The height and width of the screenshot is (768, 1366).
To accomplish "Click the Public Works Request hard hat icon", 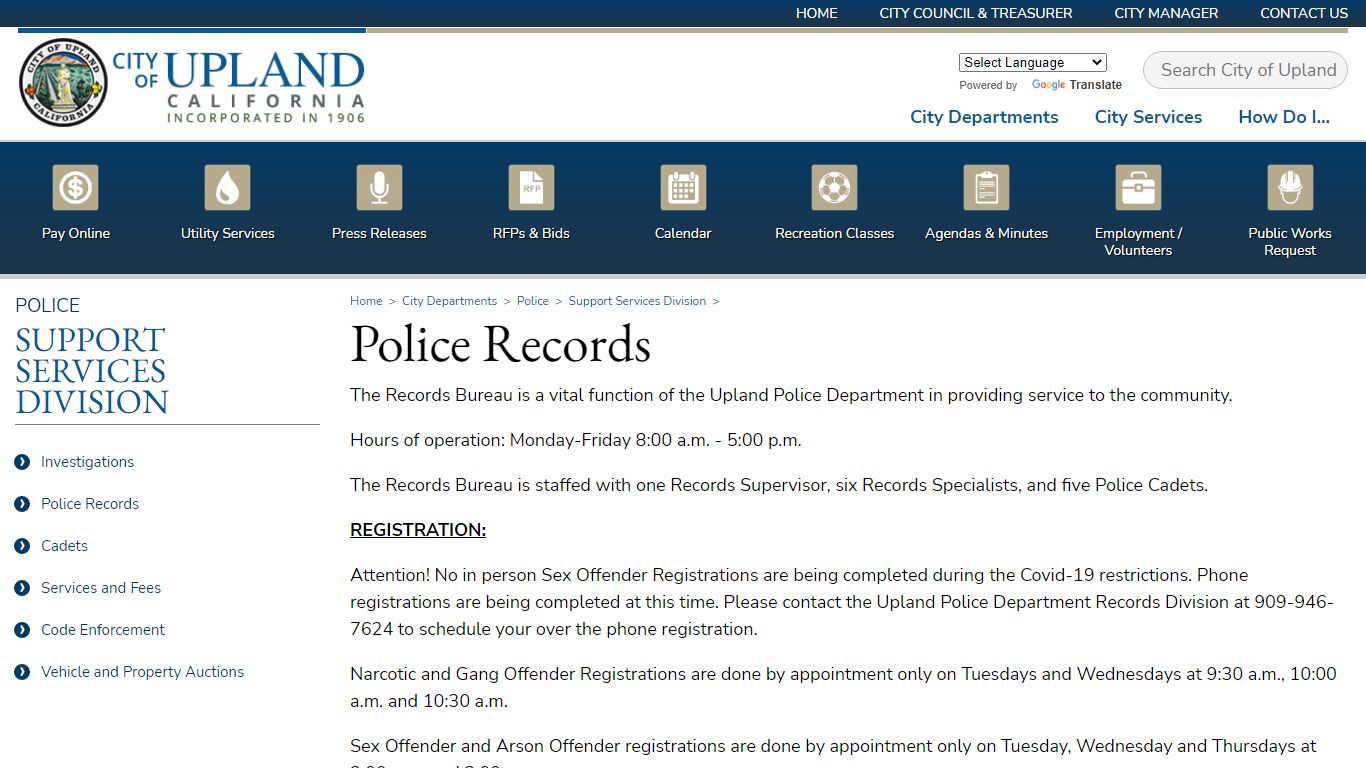I will 1290,187.
